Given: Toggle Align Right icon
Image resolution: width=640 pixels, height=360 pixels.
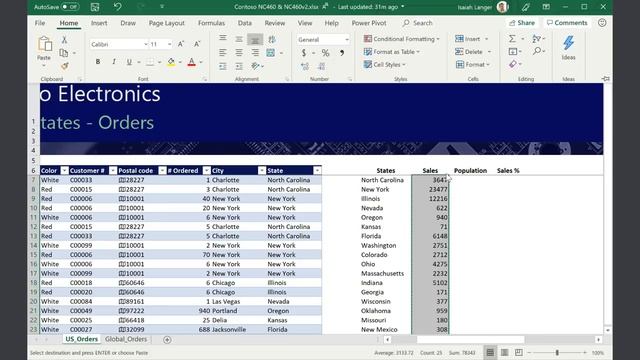Looking at the screenshot, I should 255,53.
